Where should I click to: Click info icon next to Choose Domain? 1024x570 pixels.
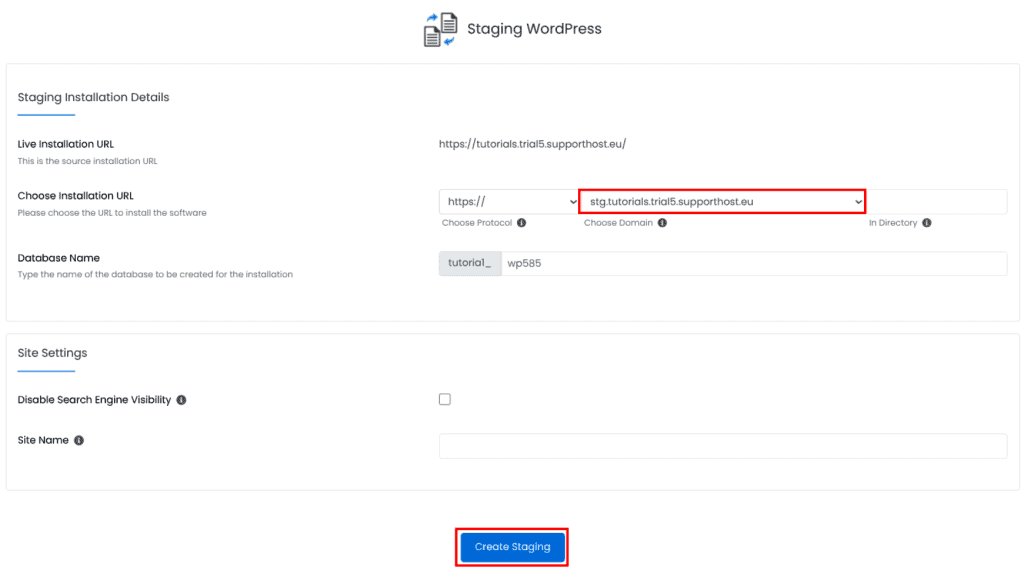pyautogui.click(x=662, y=223)
